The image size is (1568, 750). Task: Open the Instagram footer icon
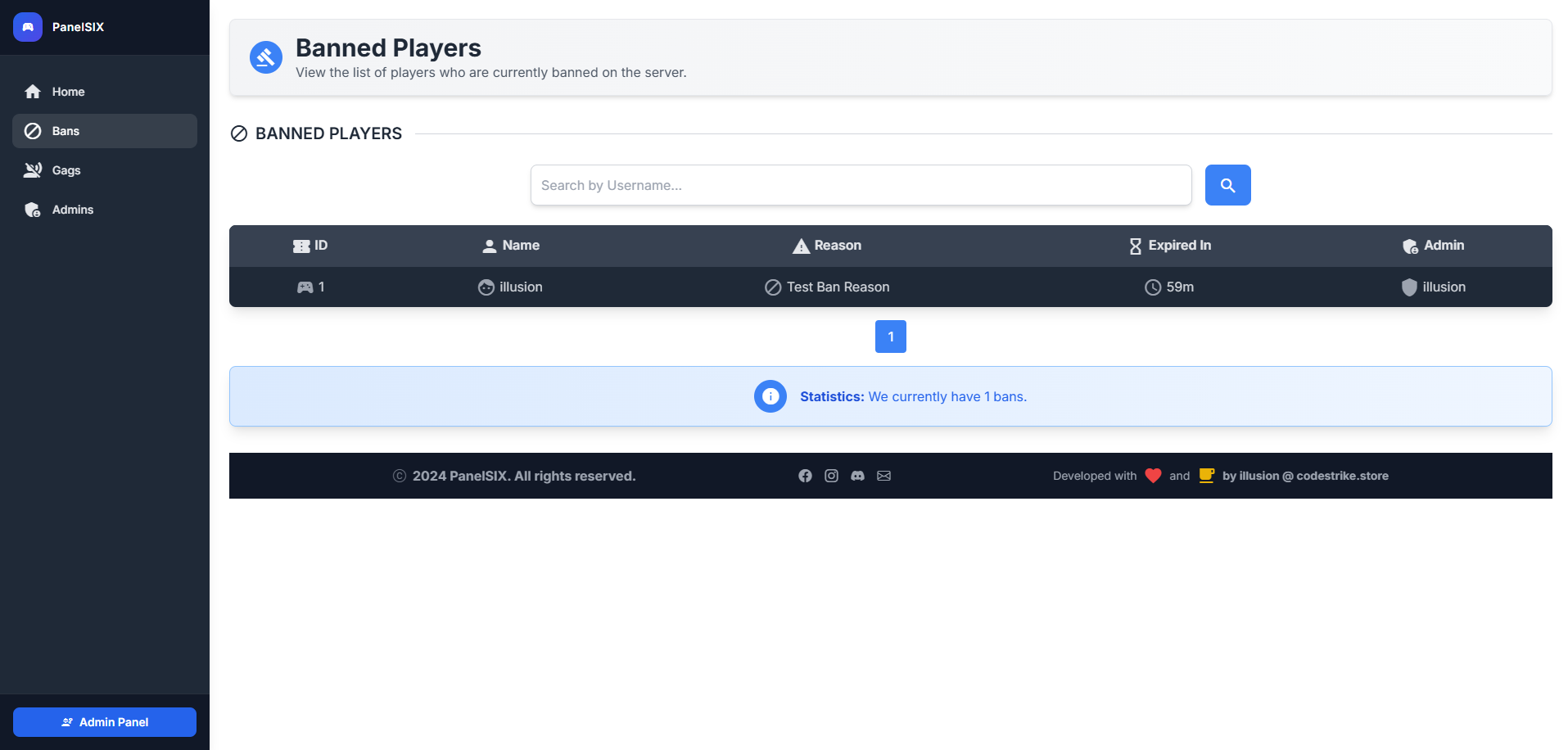(831, 476)
